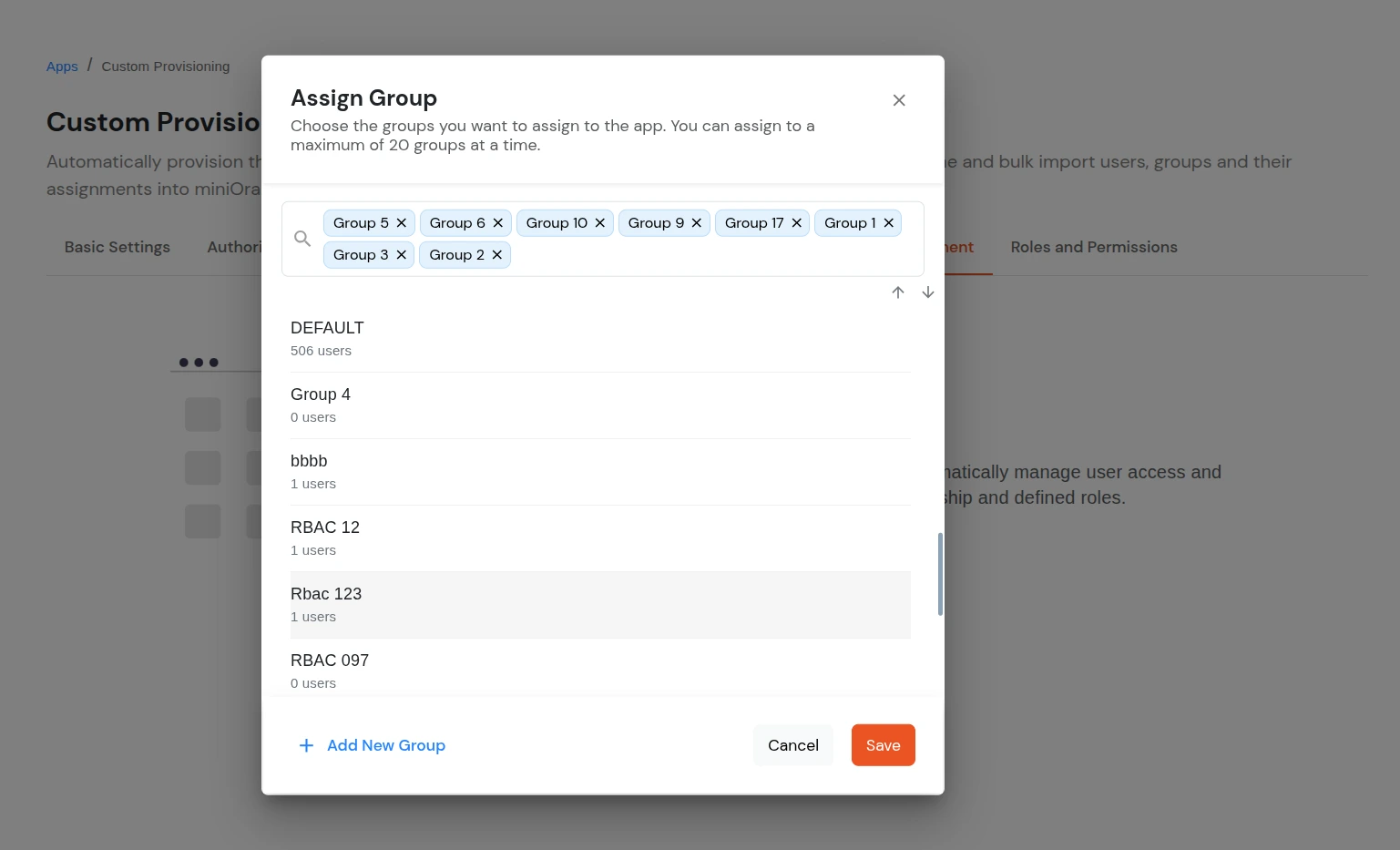Switch to the Basic Settings tab
Viewport: 1400px width, 850px height.
pos(117,247)
